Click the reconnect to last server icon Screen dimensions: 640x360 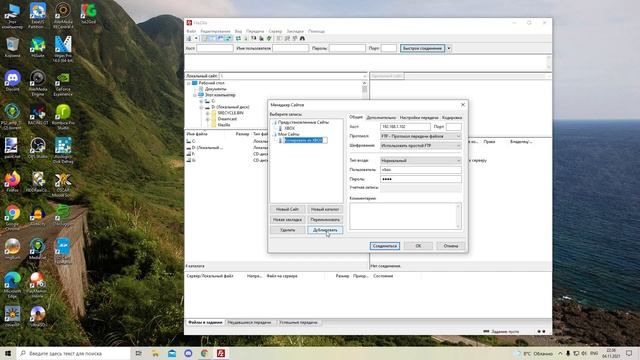(269, 38)
